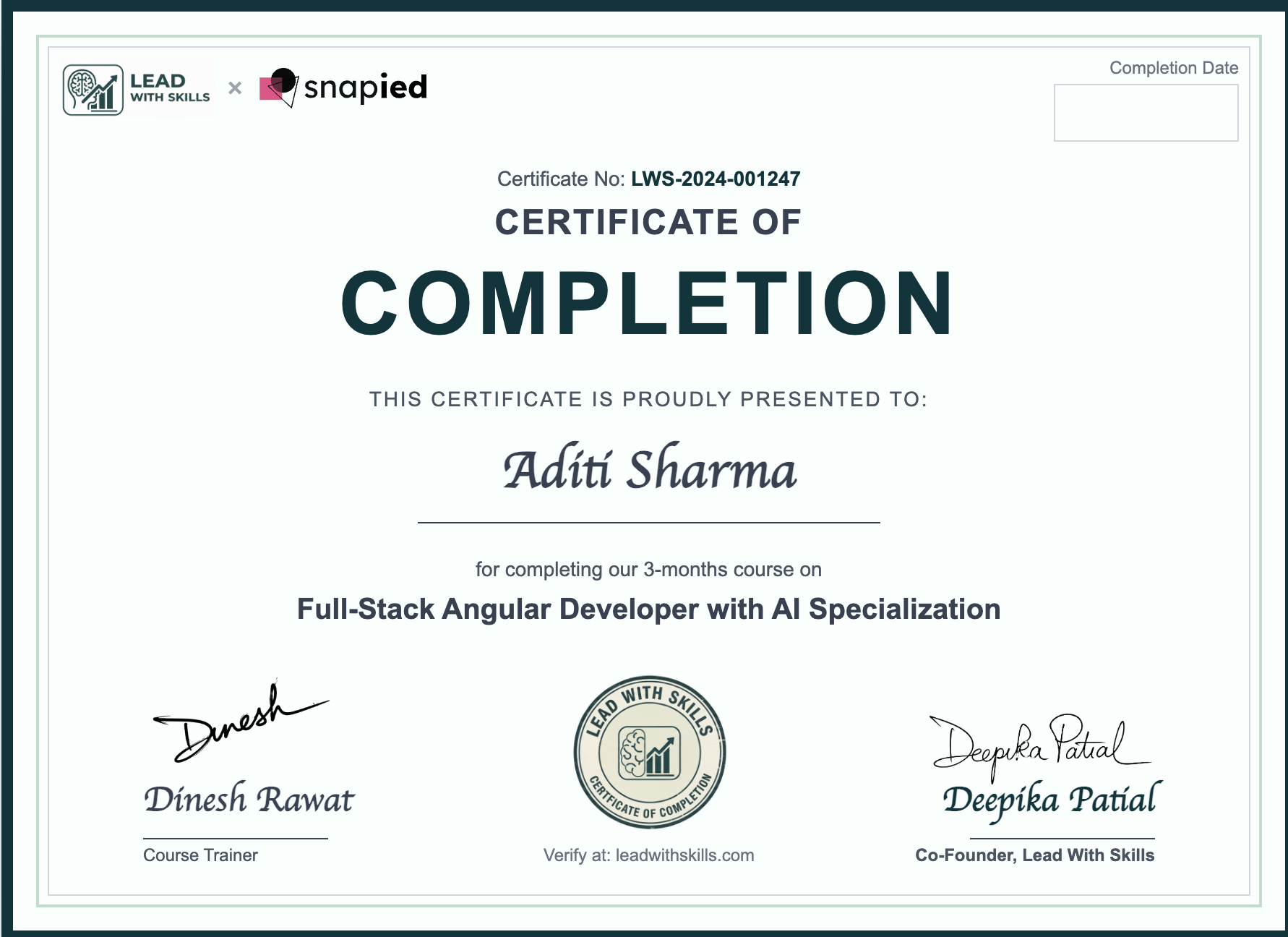
Task: Click the Co-Founder, Lead With Skills label
Action: 1034,855
